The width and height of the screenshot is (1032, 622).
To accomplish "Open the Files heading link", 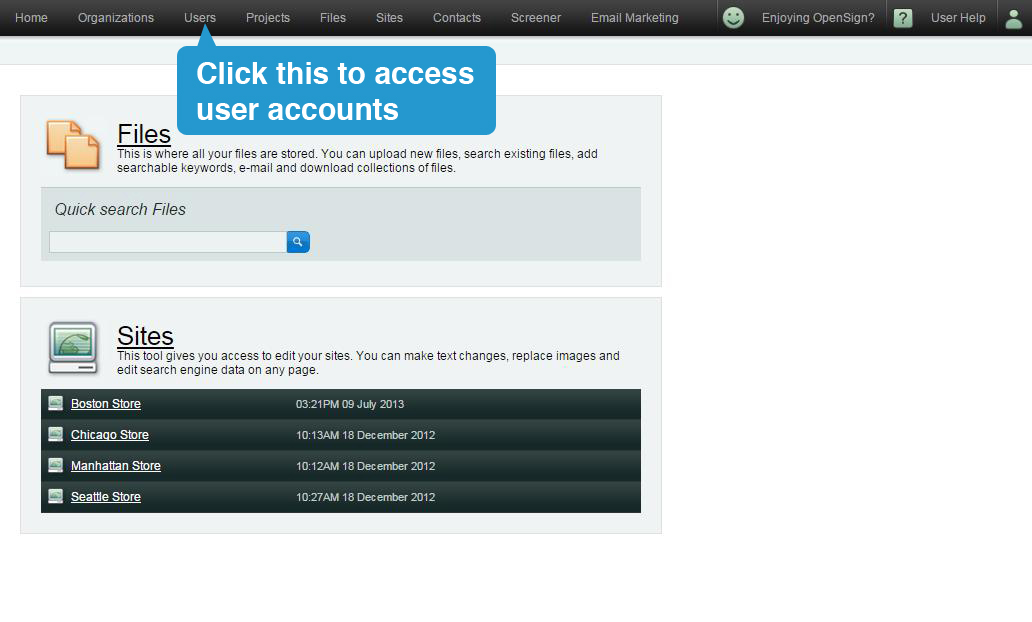I will [x=143, y=134].
